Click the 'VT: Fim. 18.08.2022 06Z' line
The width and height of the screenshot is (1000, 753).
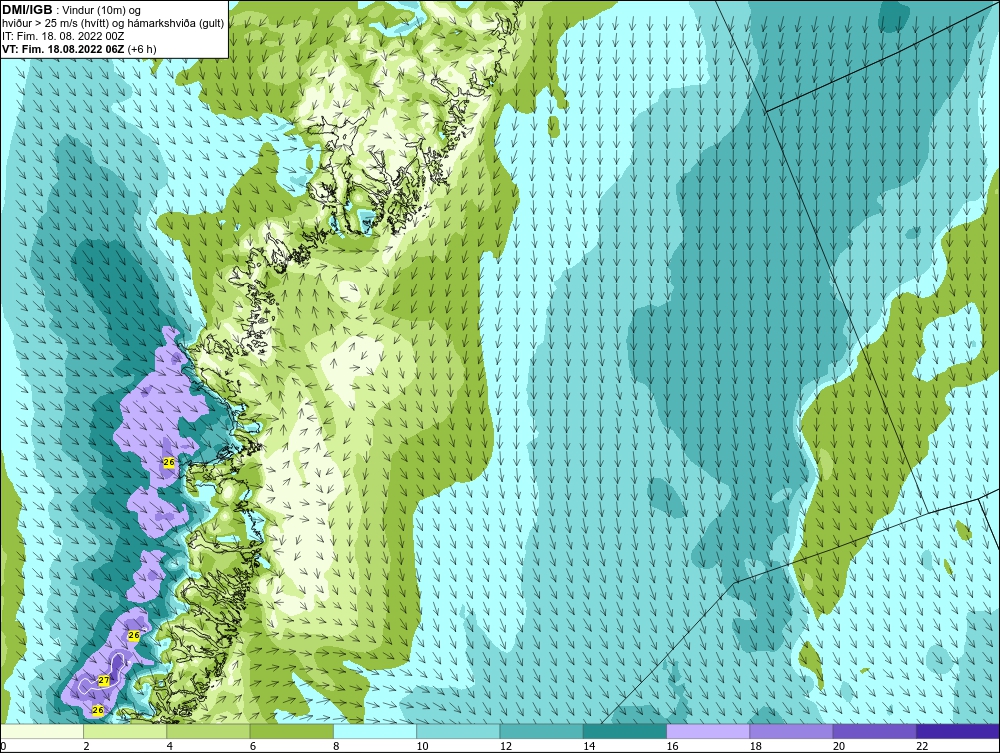[x=63, y=49]
